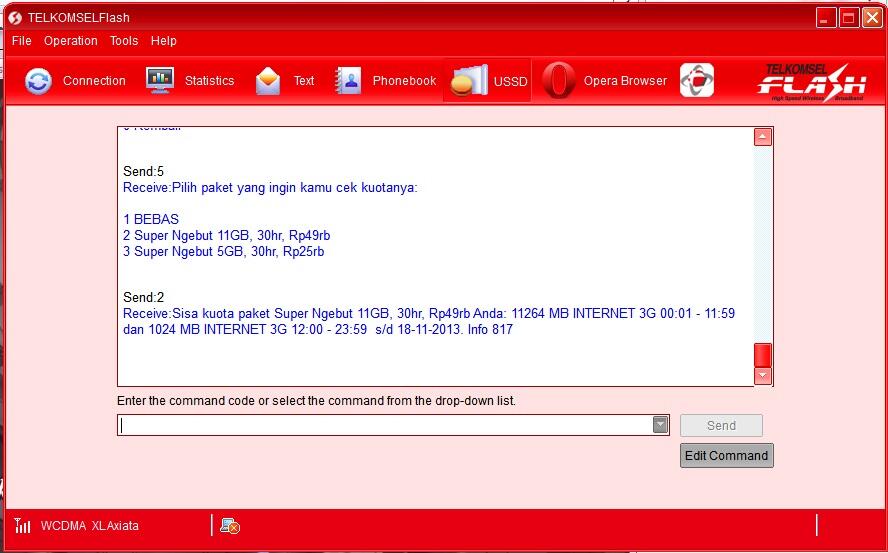Image resolution: width=888 pixels, height=553 pixels.
Task: Open the Tools menu
Action: [124, 41]
